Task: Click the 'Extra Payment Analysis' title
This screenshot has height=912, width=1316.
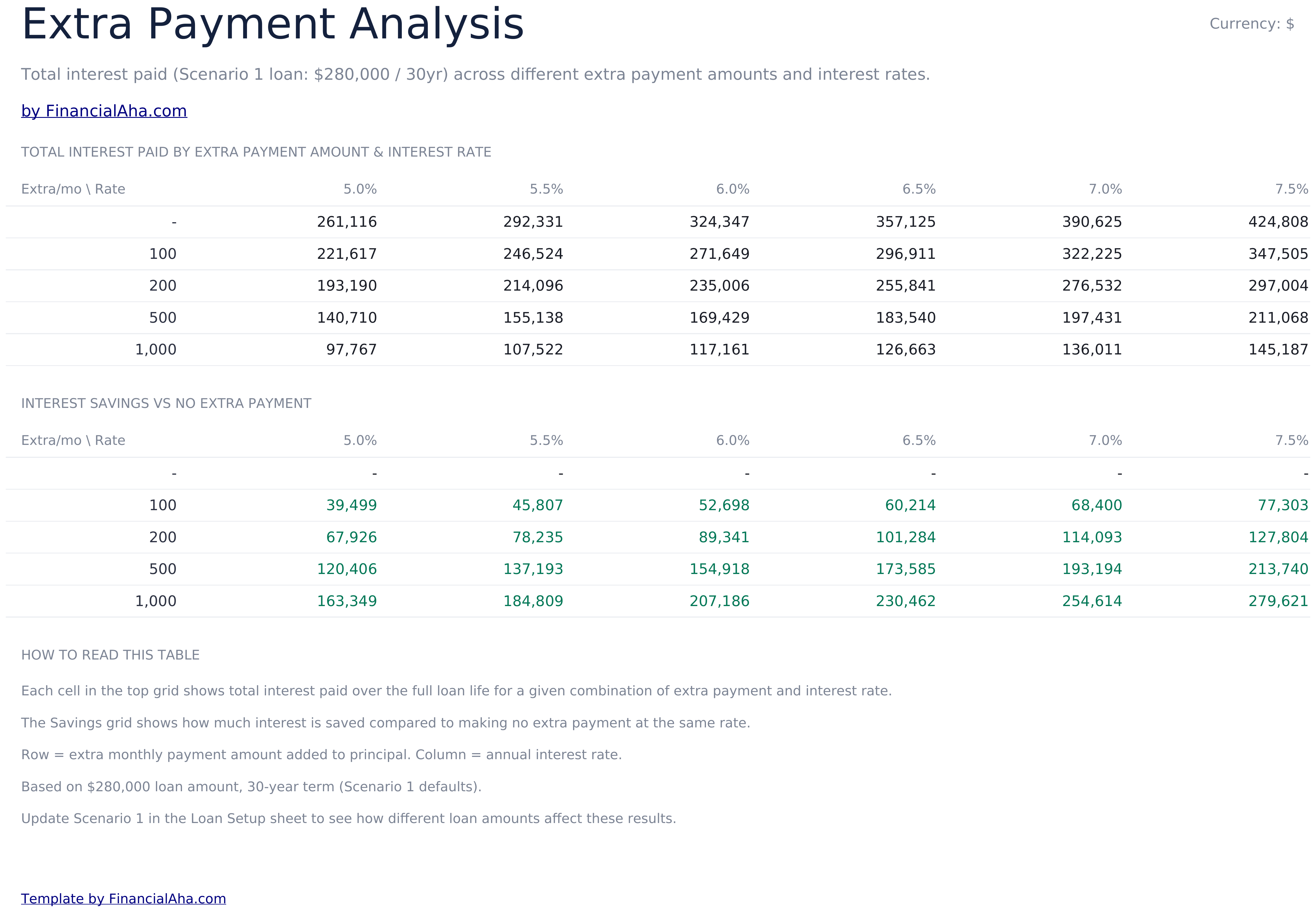Action: 273,25
